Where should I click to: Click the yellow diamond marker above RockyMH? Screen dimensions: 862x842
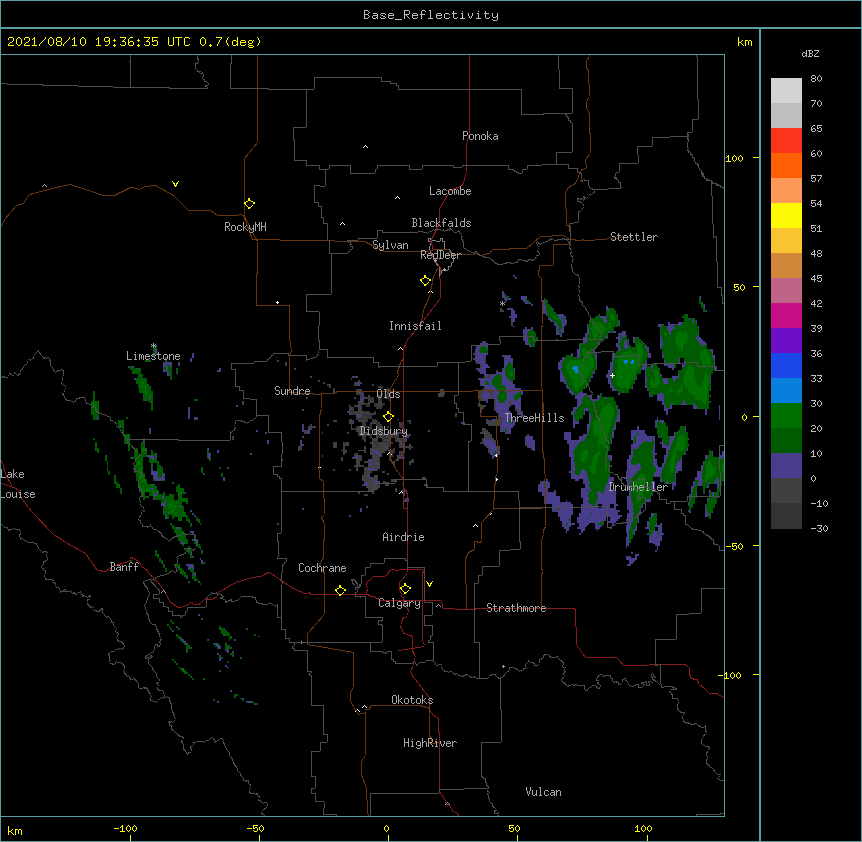tap(249, 204)
